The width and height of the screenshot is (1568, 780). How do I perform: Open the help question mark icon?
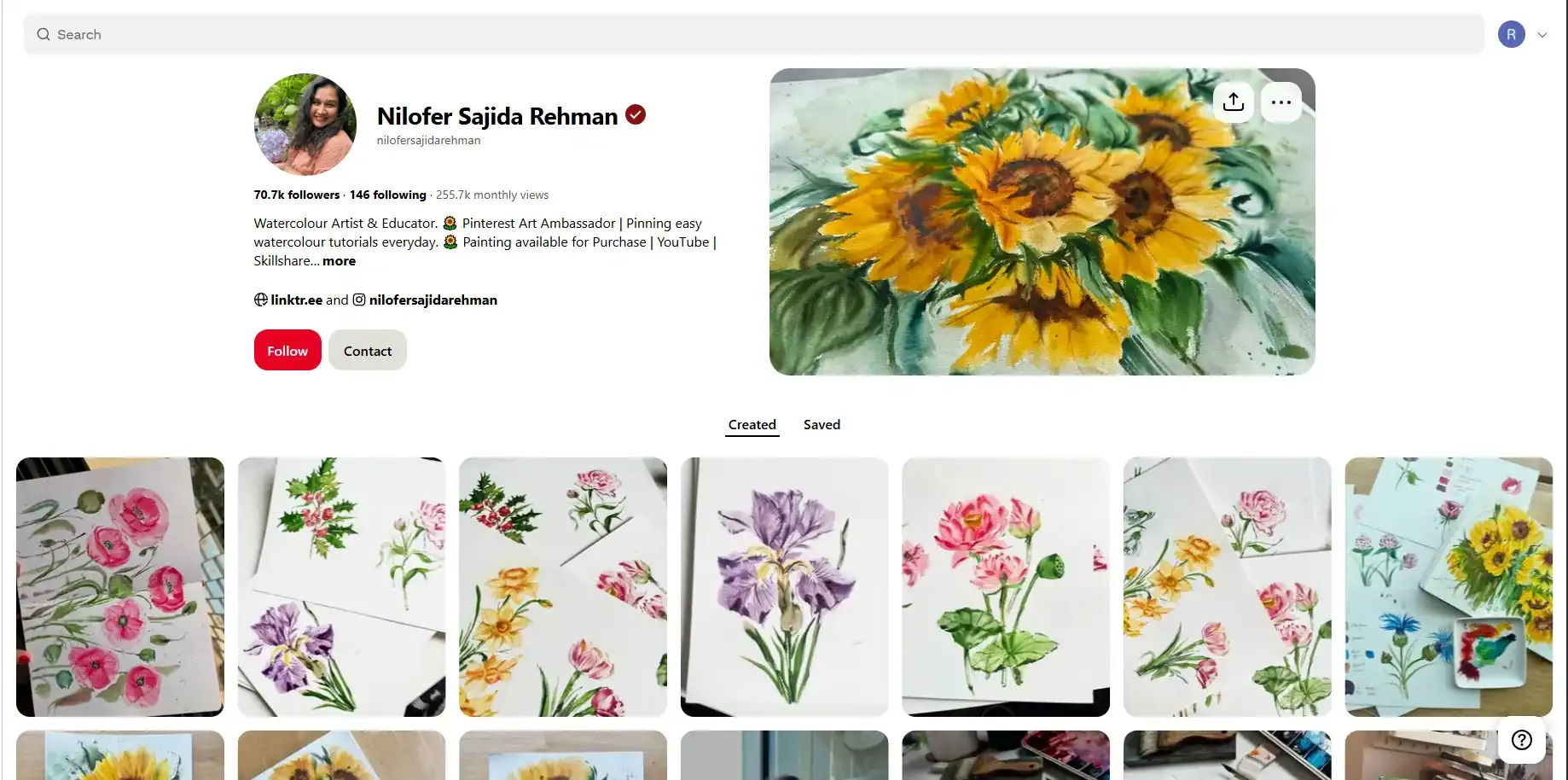(x=1521, y=740)
